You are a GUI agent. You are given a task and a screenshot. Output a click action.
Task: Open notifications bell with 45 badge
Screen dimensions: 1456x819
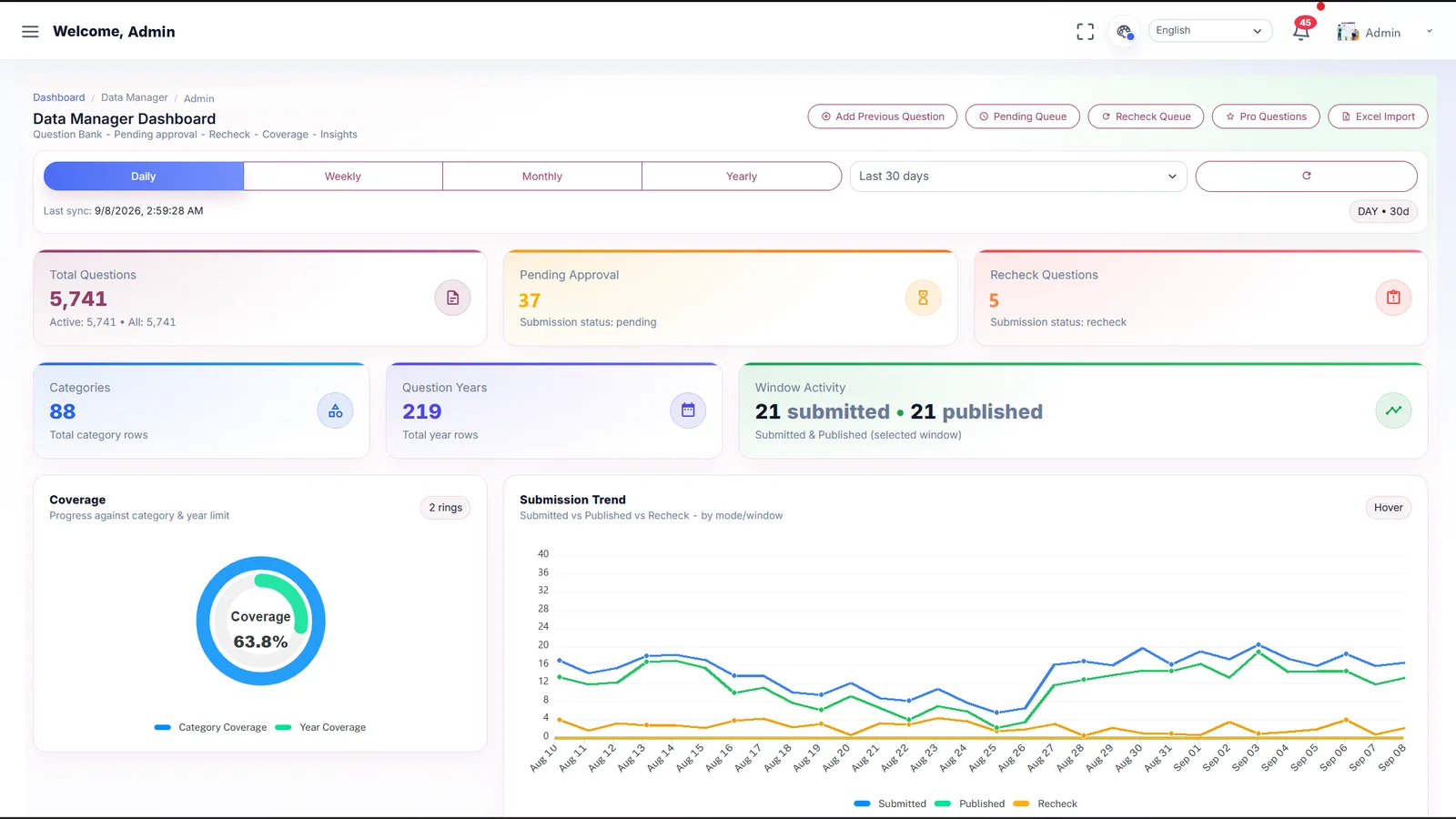click(x=1301, y=31)
